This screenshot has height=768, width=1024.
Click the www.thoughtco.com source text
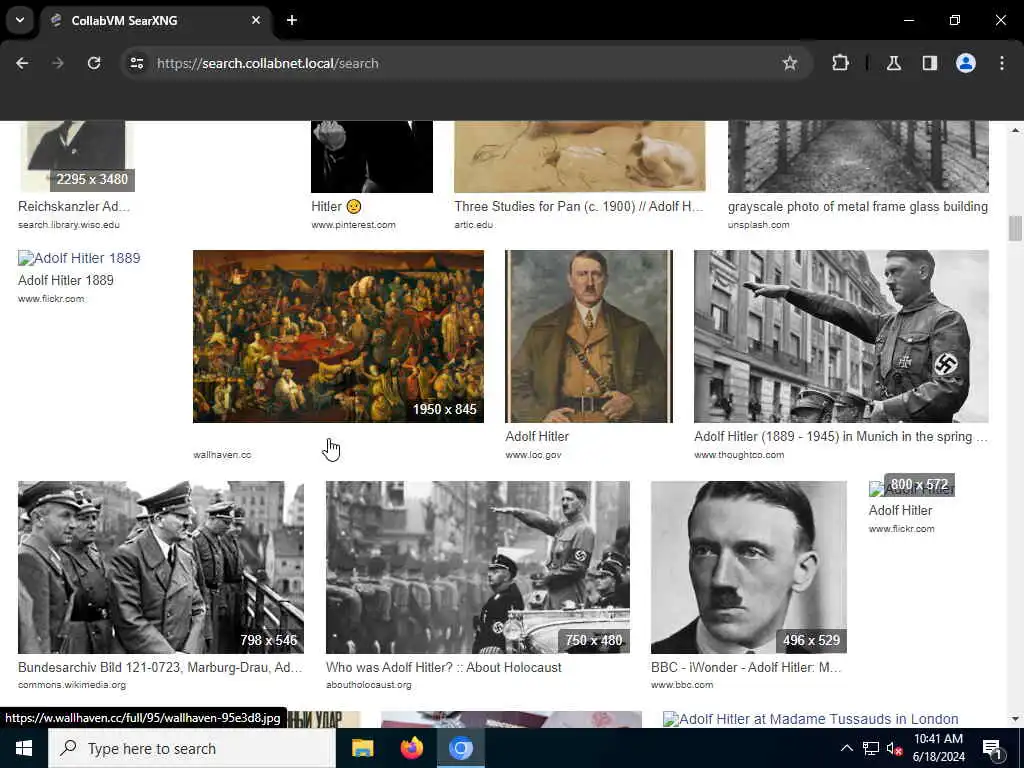tap(739, 455)
